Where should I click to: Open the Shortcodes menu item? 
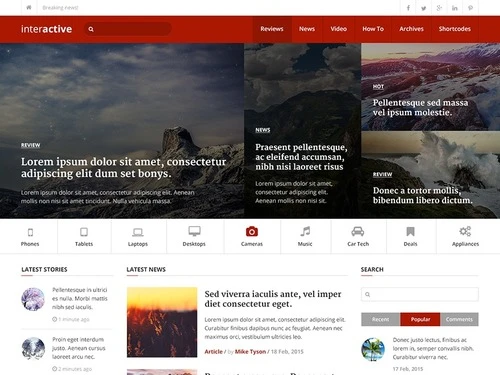[x=455, y=29]
